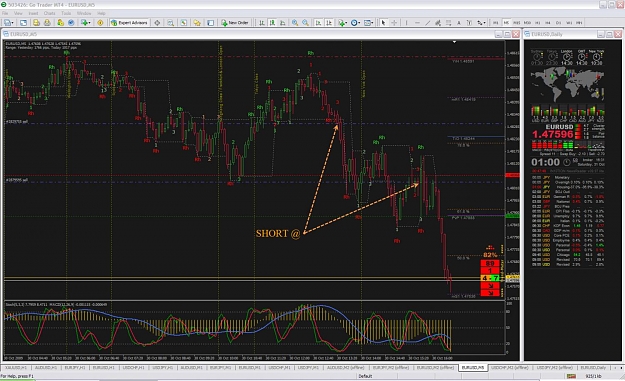Switch timeframe to M1

[x=496, y=23]
